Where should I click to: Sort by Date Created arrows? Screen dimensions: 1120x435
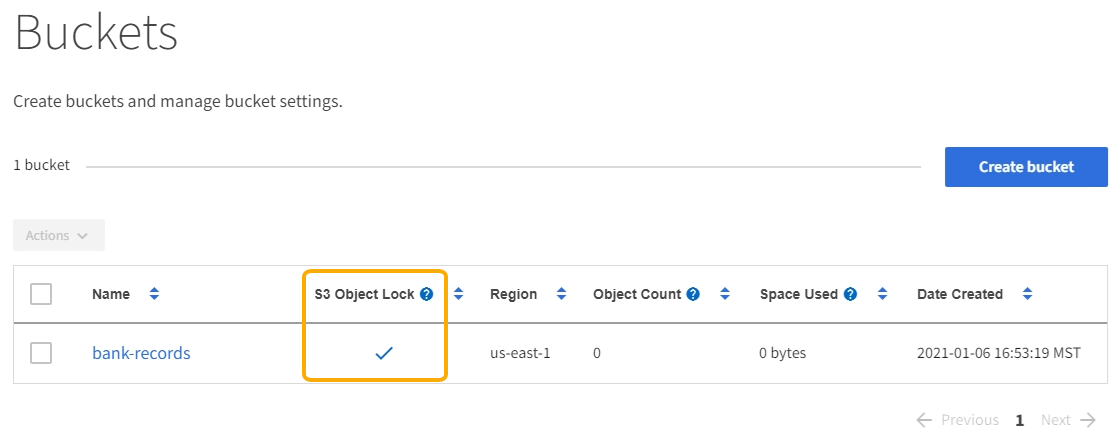tap(1028, 294)
